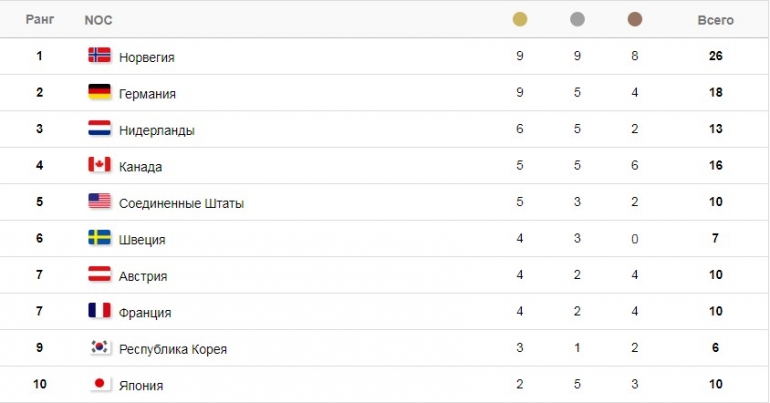Select the United States flag icon
770x403 pixels.
pyautogui.click(x=99, y=201)
